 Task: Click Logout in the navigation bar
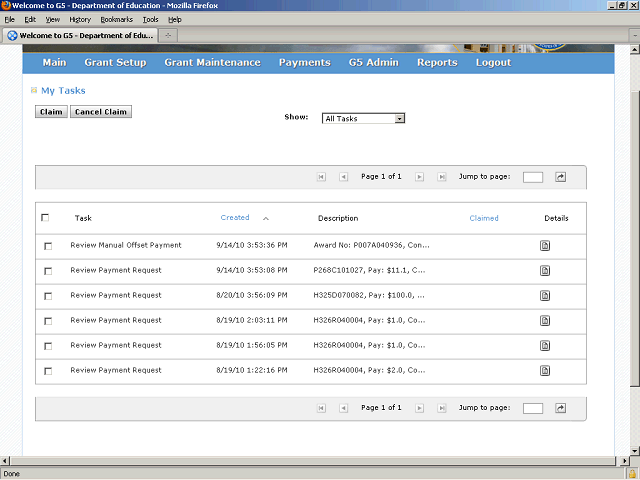tap(493, 62)
